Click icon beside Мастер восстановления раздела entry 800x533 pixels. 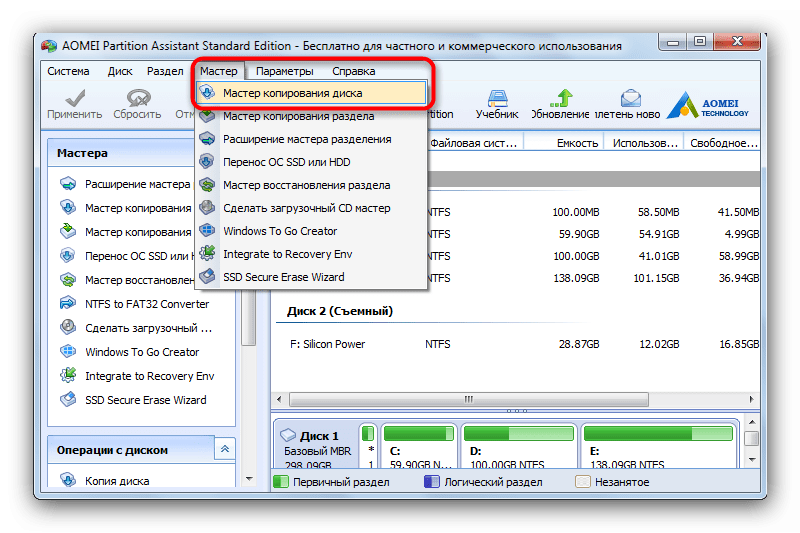point(207,185)
